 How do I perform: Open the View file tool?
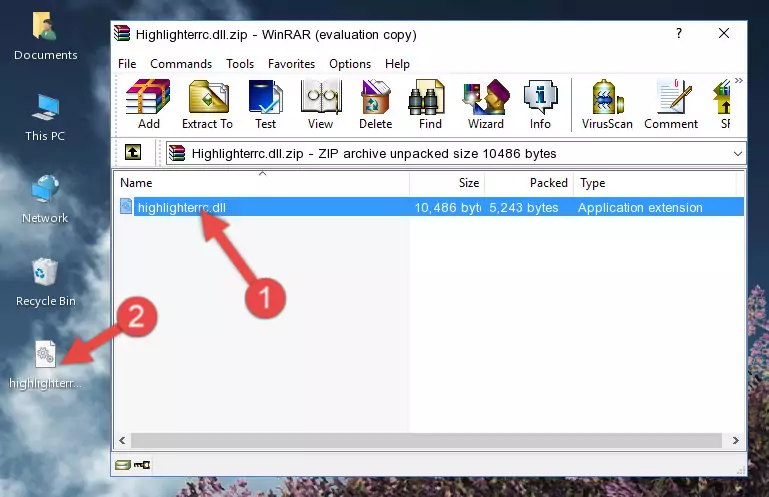(321, 104)
